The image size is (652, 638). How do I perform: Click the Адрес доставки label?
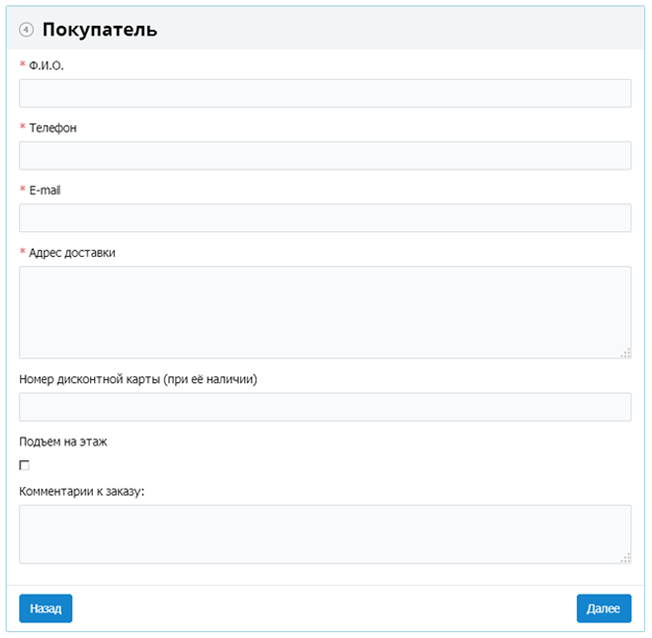(72, 253)
